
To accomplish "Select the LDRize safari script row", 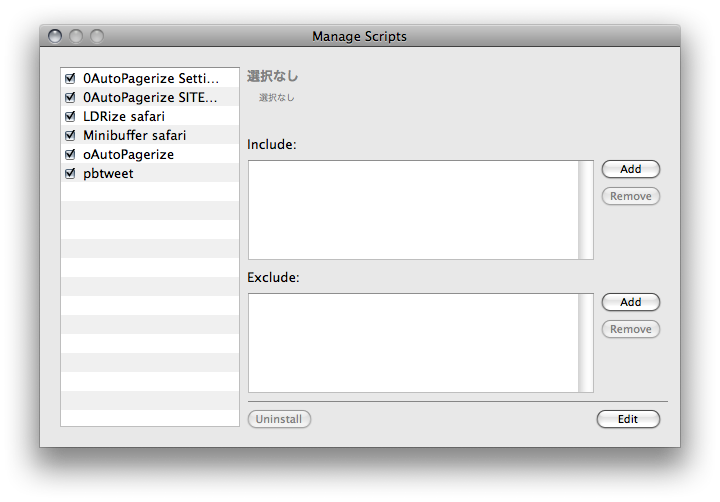I will (x=124, y=116).
